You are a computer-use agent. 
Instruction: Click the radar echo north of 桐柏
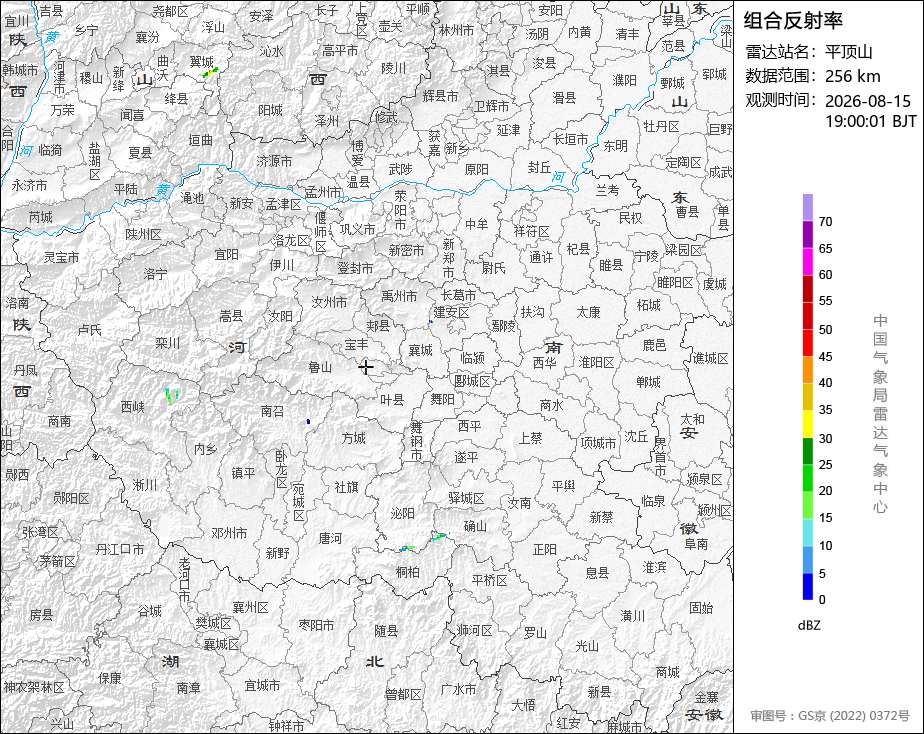click(407, 548)
